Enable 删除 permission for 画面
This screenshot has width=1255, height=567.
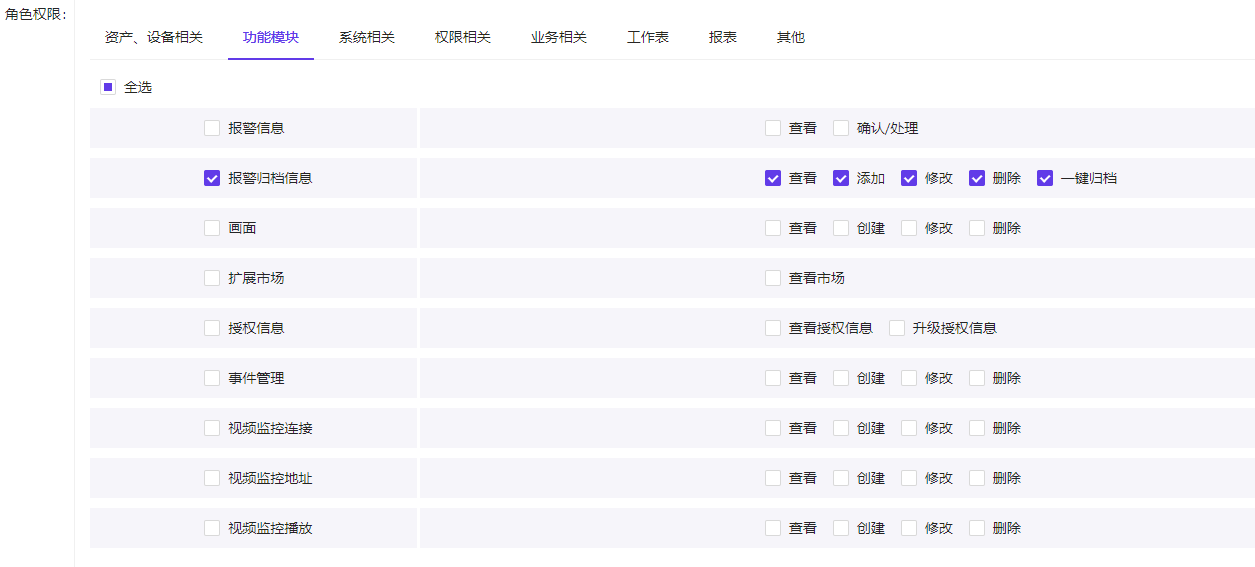(x=977, y=228)
